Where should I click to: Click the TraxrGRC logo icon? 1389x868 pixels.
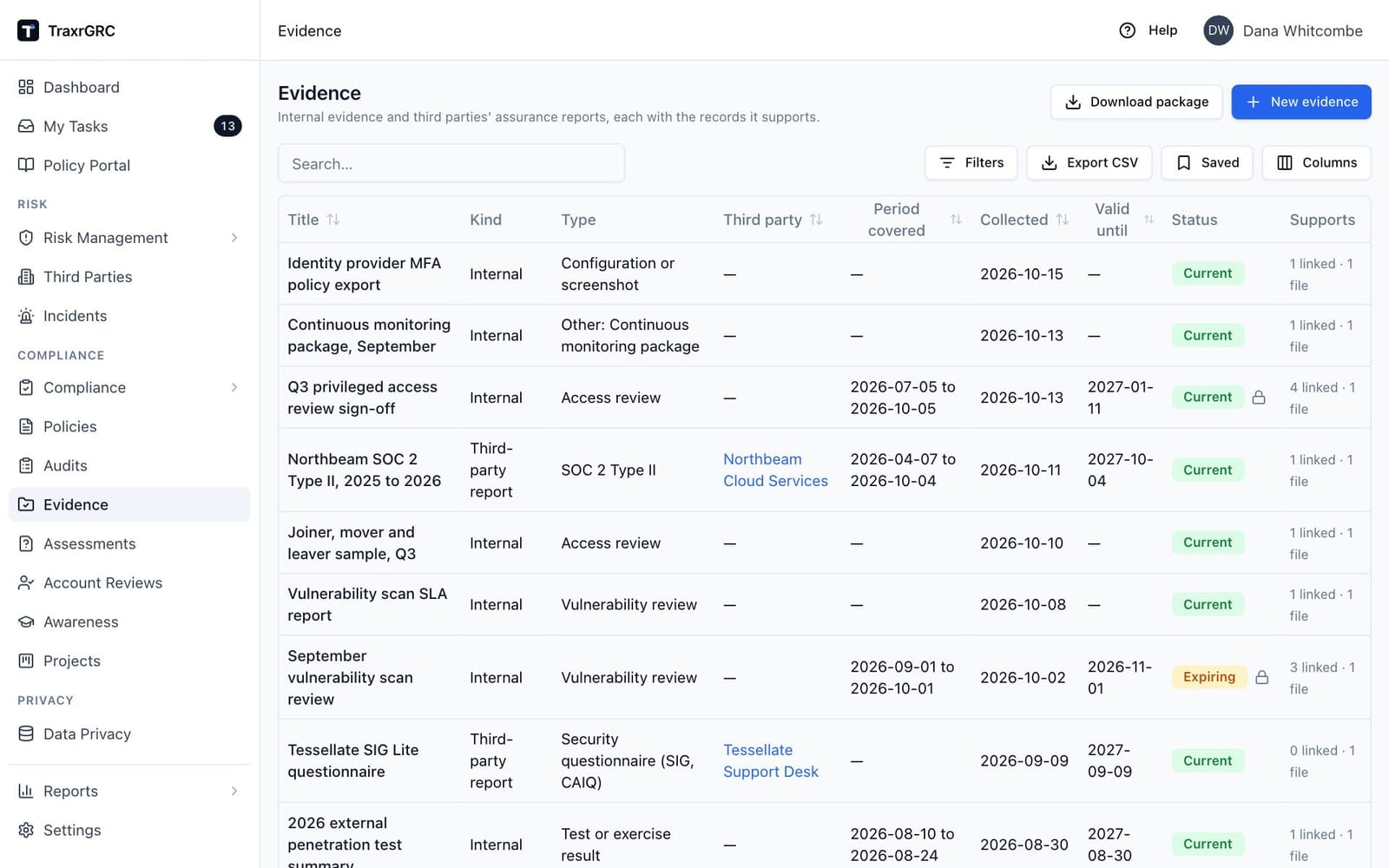(28, 30)
